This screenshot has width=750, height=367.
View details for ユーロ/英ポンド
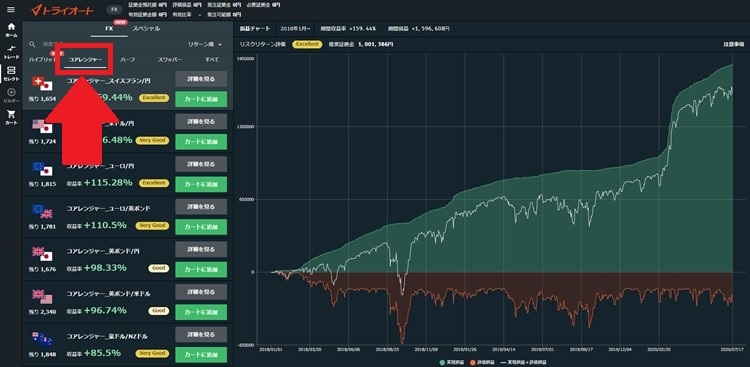tap(201, 206)
